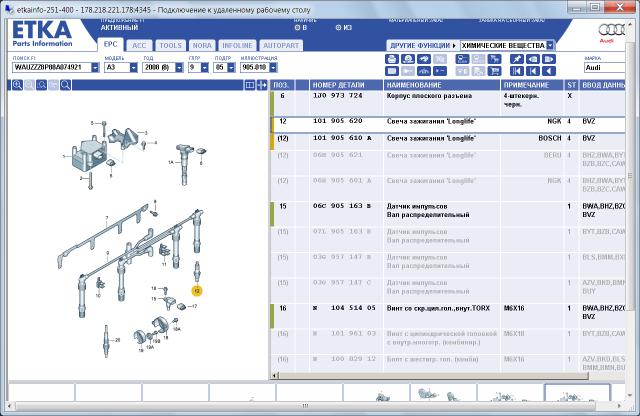Select the highlighted last illustration thumbnail

577,393
